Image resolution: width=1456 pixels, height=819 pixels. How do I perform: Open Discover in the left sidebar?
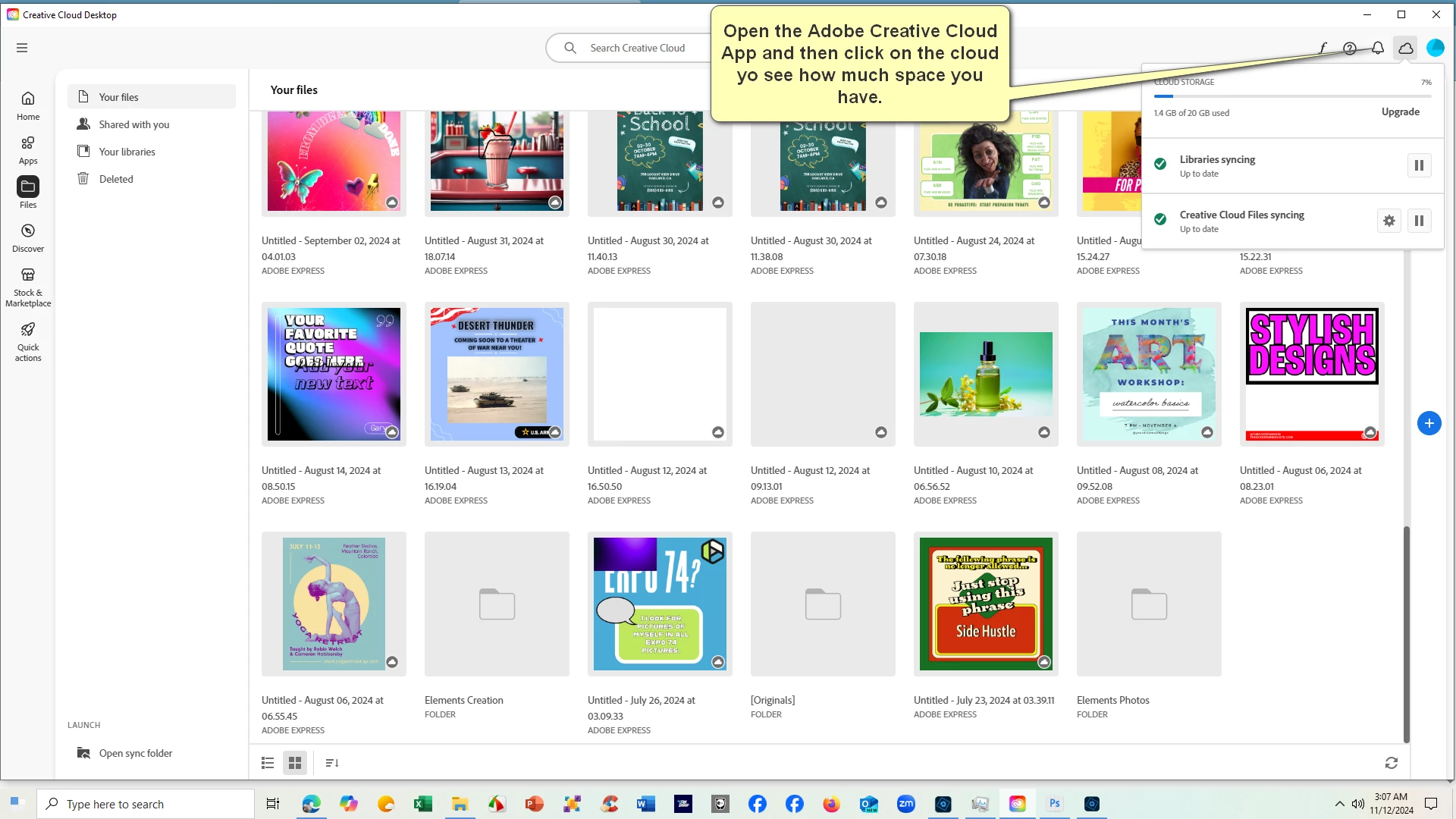pos(28,237)
